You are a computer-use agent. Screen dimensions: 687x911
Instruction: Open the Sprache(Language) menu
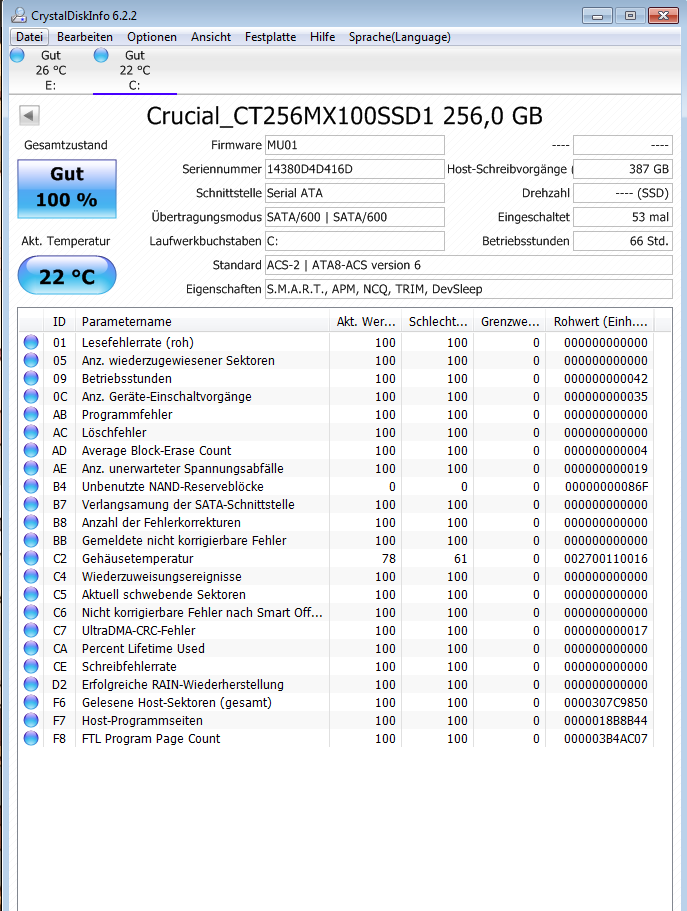399,37
